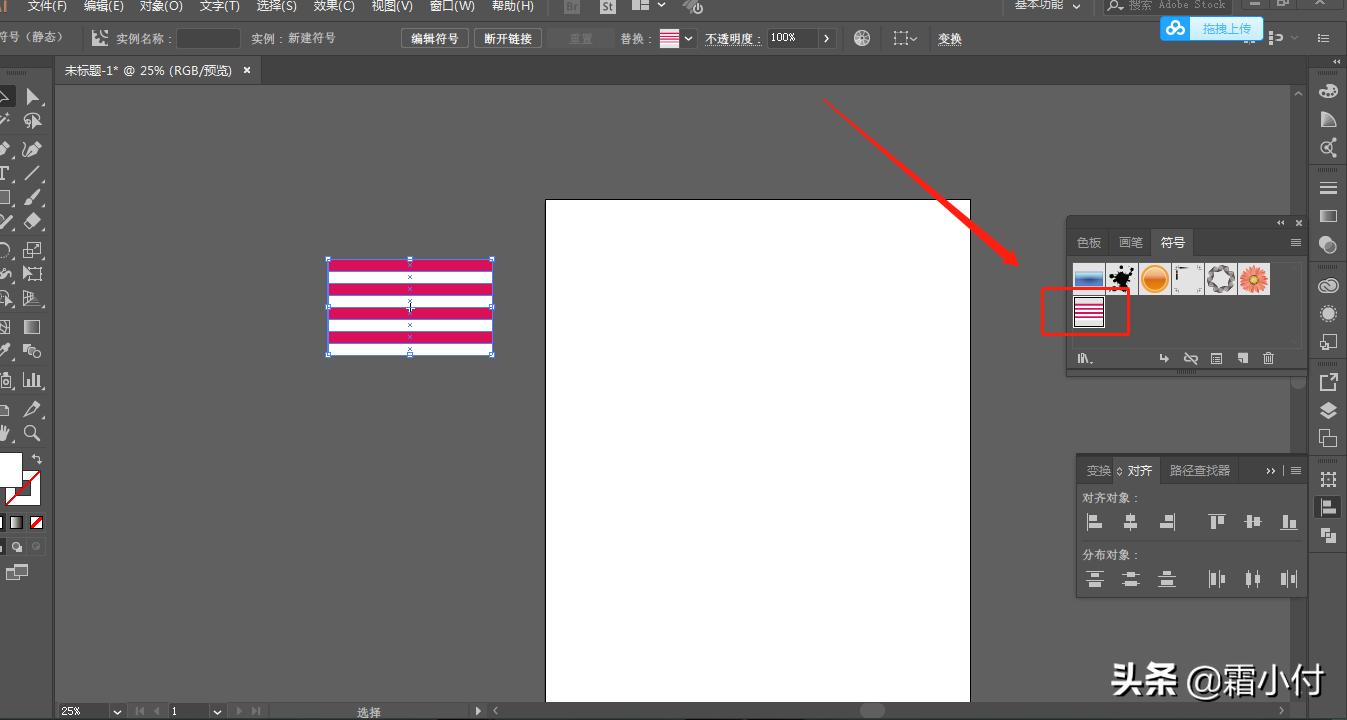Close 未标题-1 document tab
This screenshot has height=720, width=1347.
tap(247, 70)
